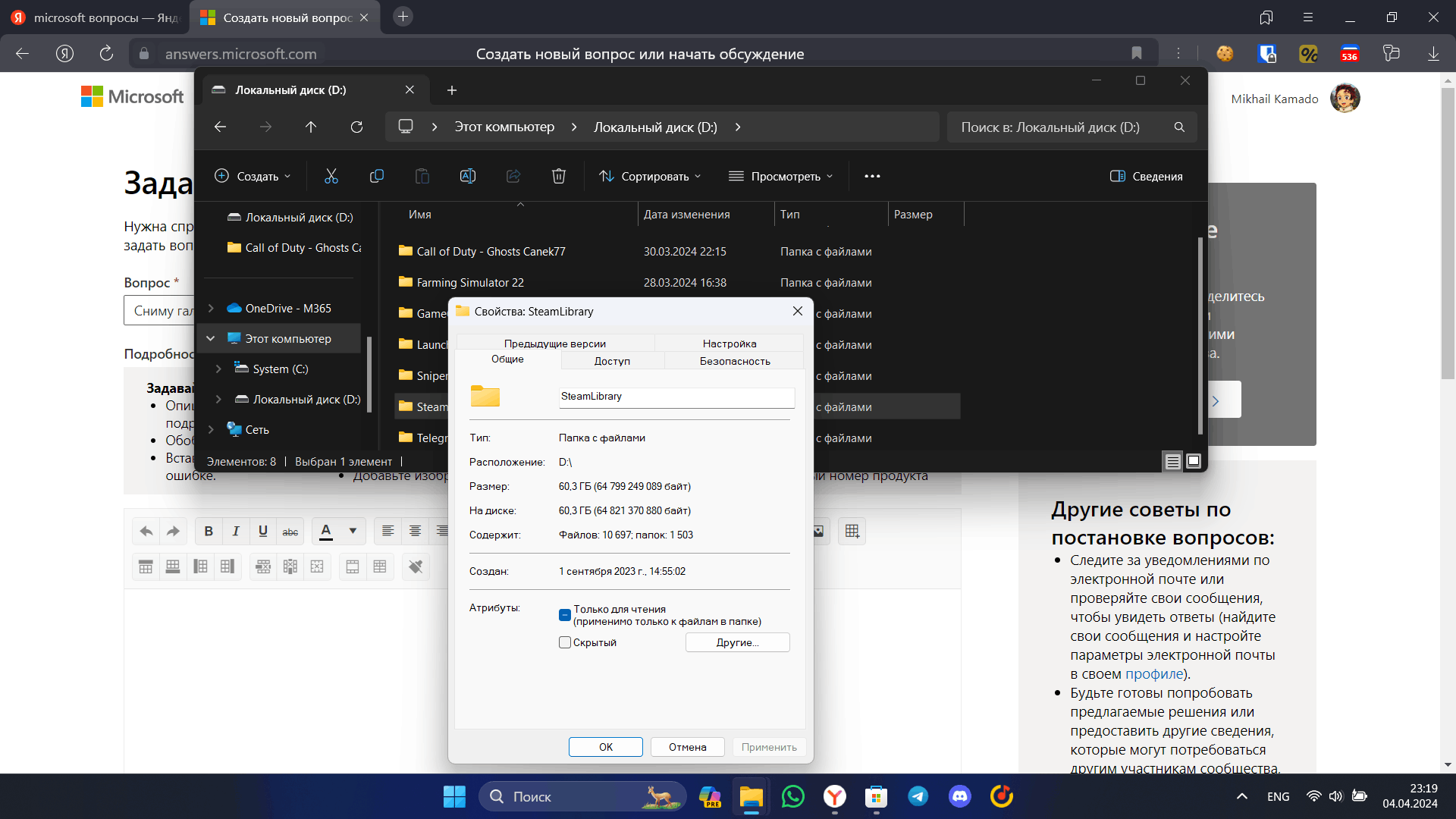The image size is (1456, 819).
Task: Click Cancel in the properties dialog
Action: [x=688, y=747]
